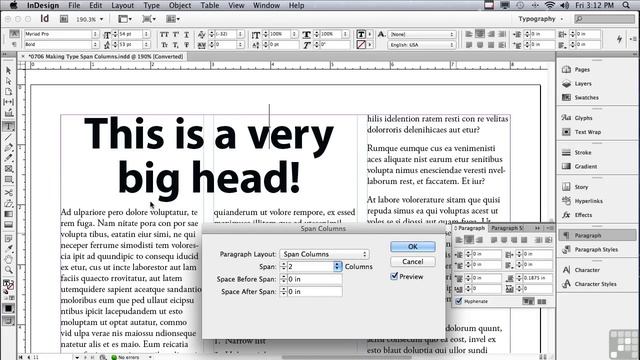Click the Space After Span field

coord(315,291)
